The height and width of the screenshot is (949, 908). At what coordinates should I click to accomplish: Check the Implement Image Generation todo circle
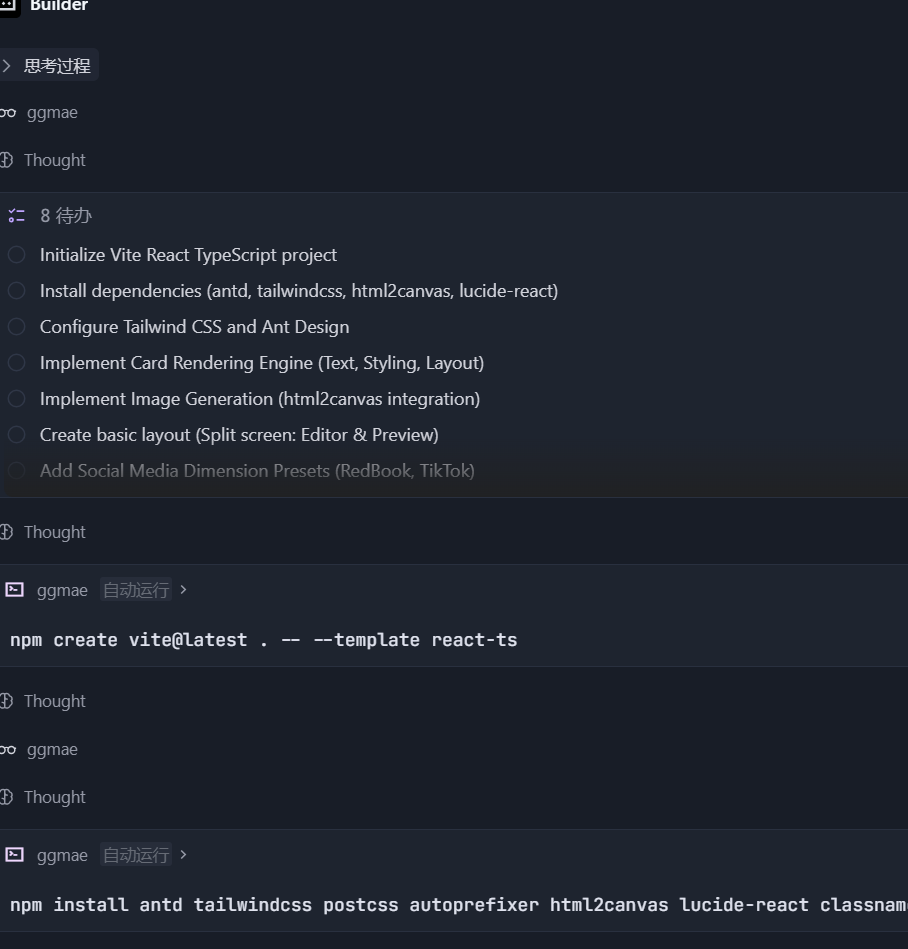tap(16, 399)
